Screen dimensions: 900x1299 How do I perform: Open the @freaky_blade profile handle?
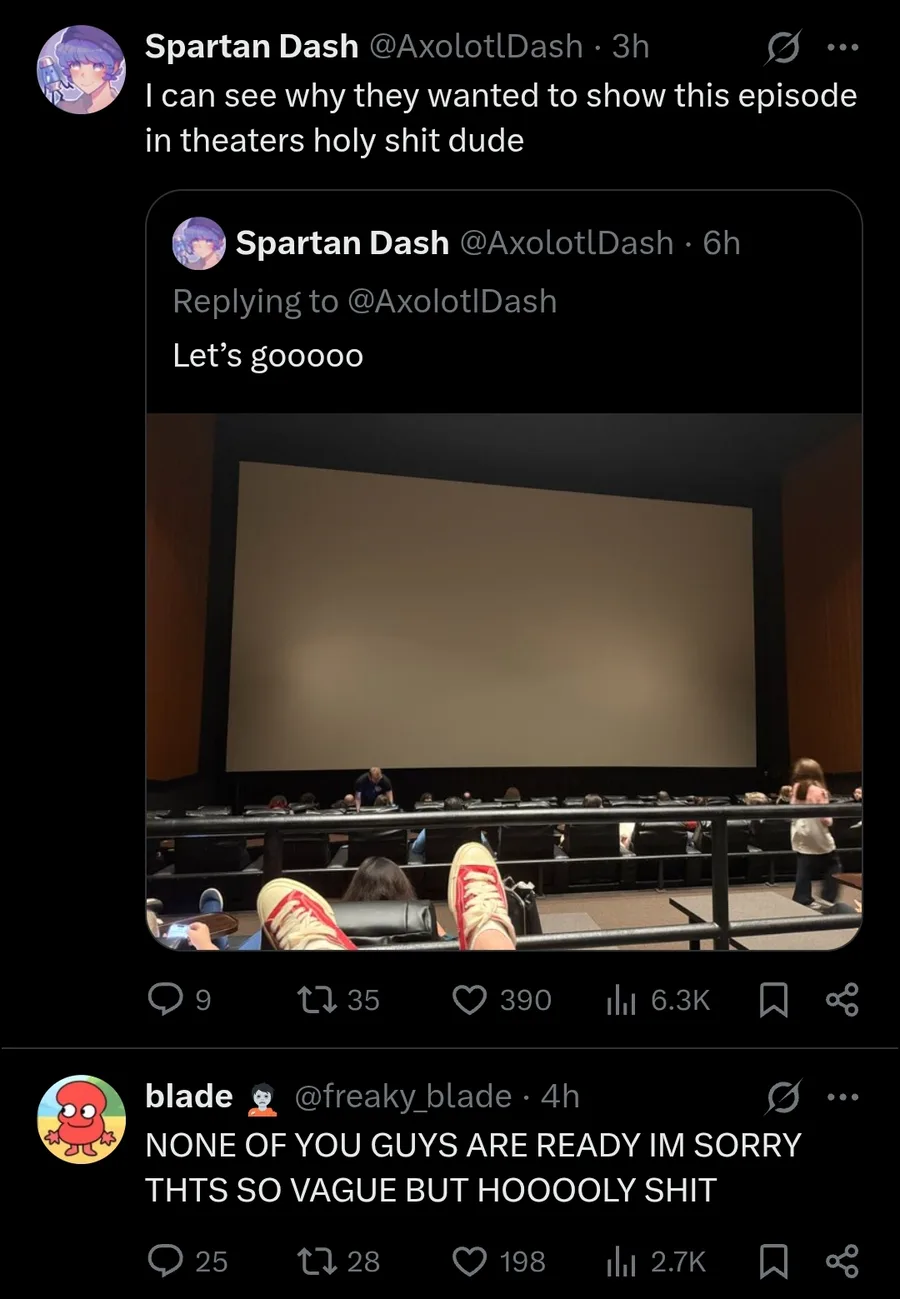click(403, 1096)
